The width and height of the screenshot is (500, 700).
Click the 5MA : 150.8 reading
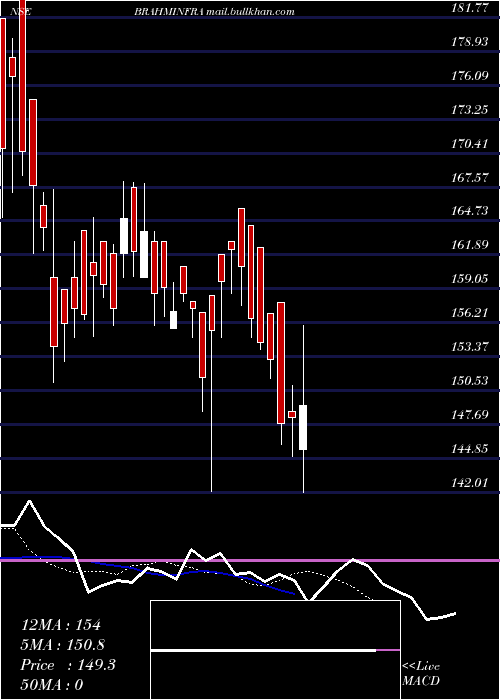click(63, 645)
